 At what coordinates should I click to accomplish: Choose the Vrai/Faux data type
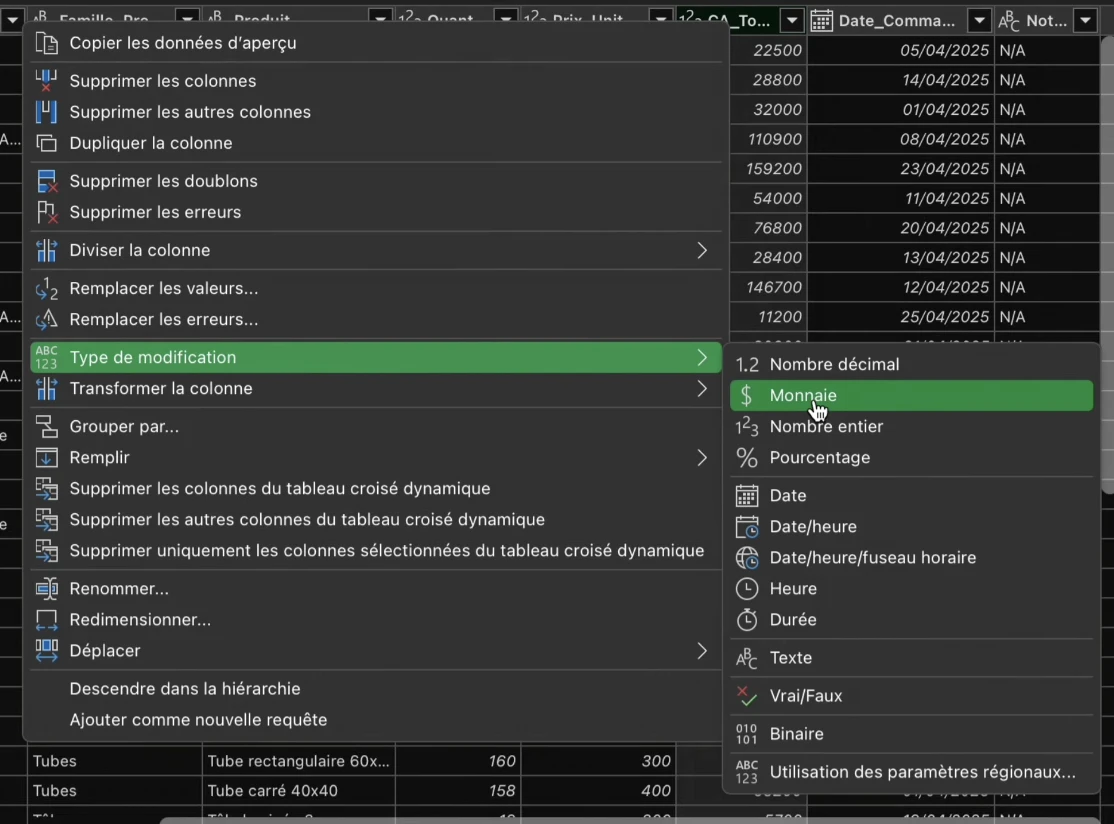[x=912, y=696]
